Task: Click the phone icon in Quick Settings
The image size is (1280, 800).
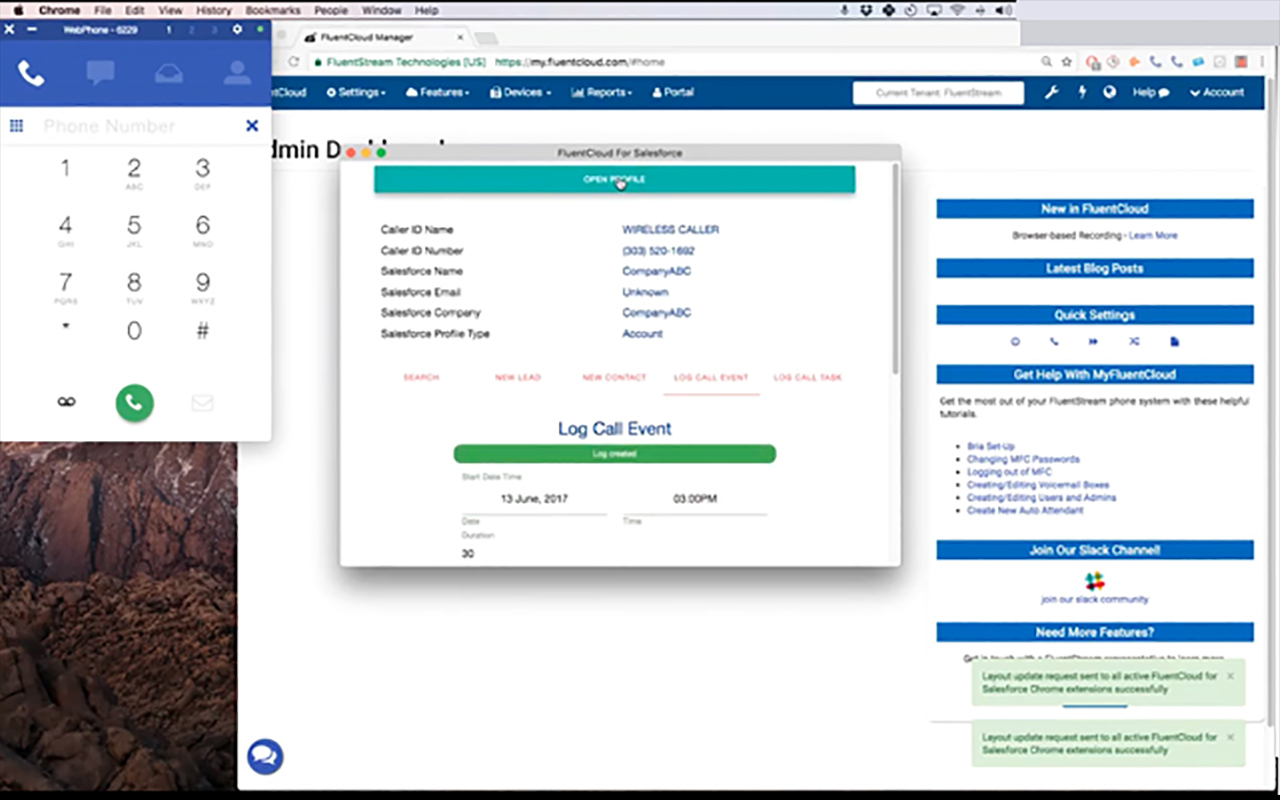Action: (1054, 342)
